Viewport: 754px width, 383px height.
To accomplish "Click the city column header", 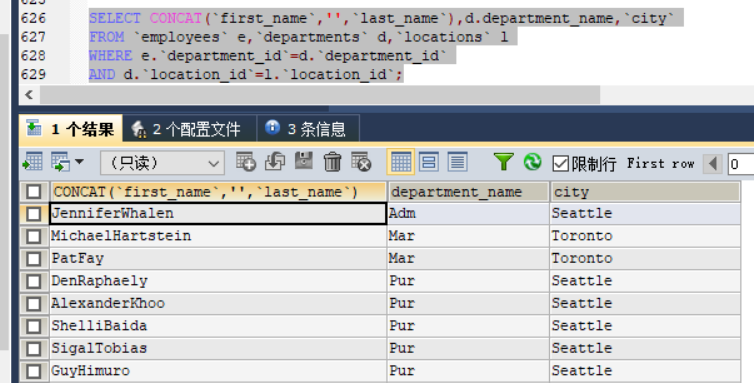I will 645,192.
